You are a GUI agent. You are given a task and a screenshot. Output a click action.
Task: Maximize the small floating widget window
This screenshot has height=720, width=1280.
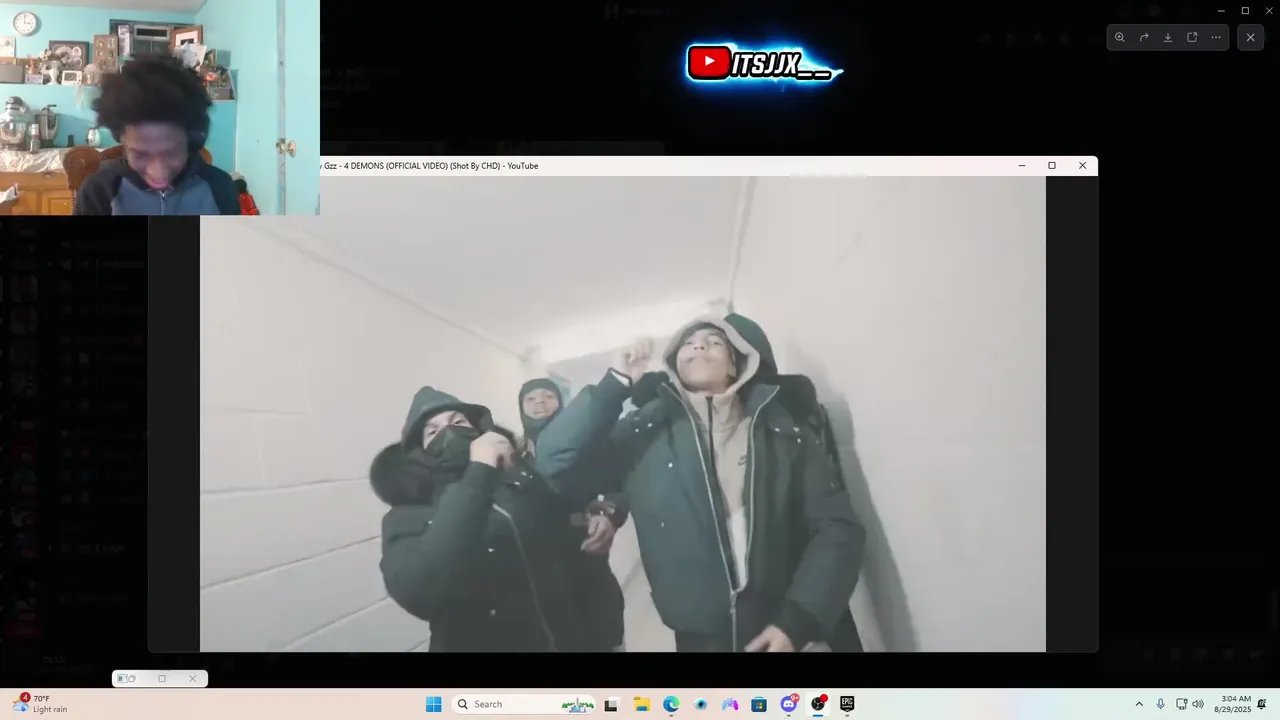pos(162,679)
